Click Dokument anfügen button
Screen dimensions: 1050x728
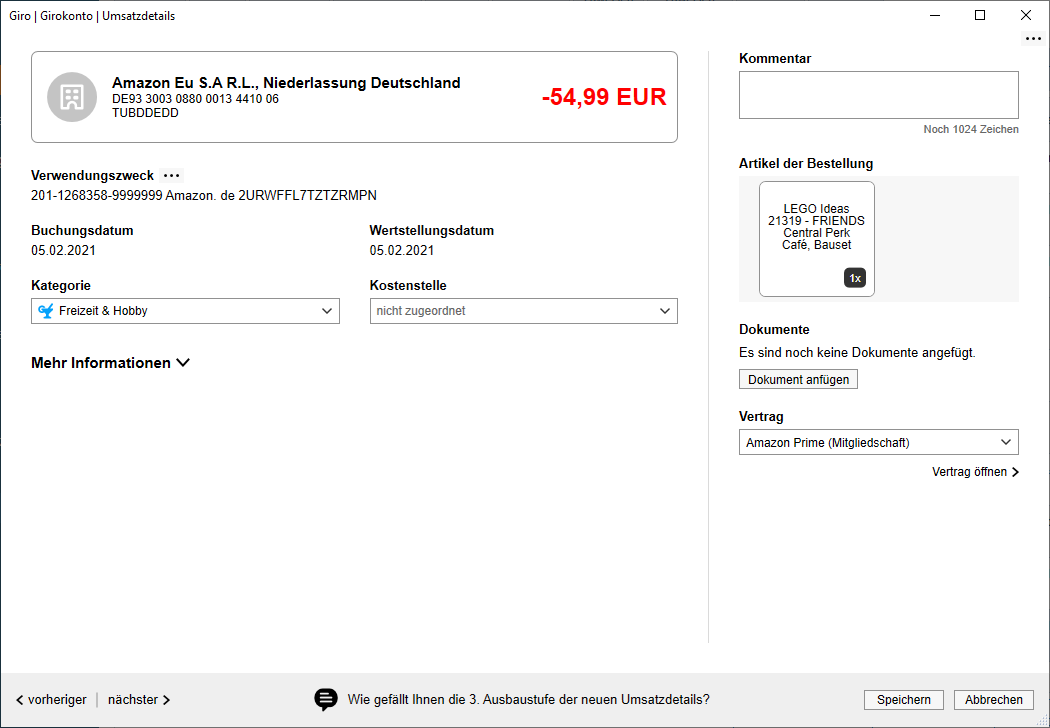pos(798,379)
